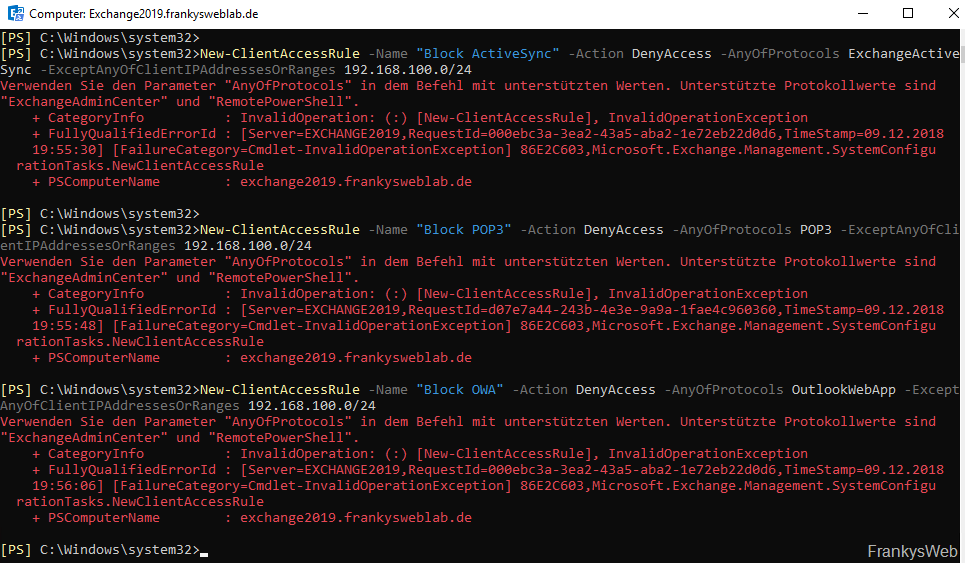Maximize the Exchange2019 console window
This screenshot has height=563, width=965.
(x=908, y=14)
